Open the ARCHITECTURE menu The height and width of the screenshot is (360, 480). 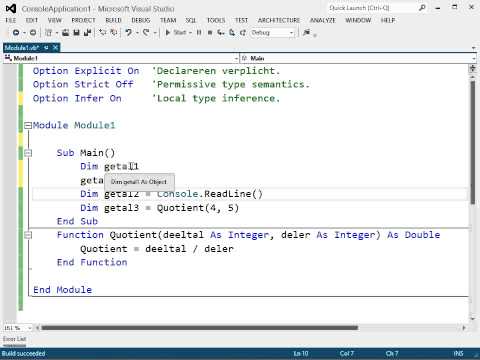(x=279, y=20)
